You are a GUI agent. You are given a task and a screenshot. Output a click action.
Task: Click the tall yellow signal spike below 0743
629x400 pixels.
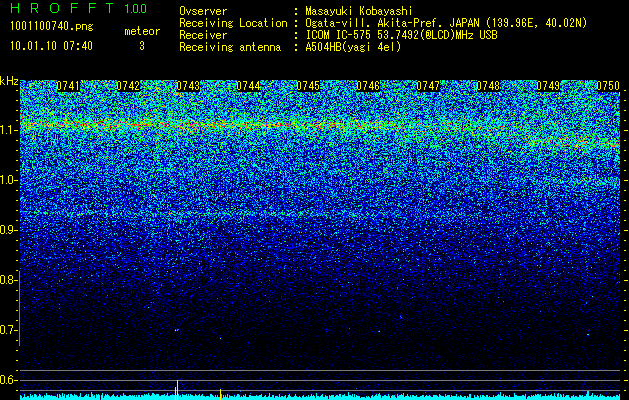177,390
